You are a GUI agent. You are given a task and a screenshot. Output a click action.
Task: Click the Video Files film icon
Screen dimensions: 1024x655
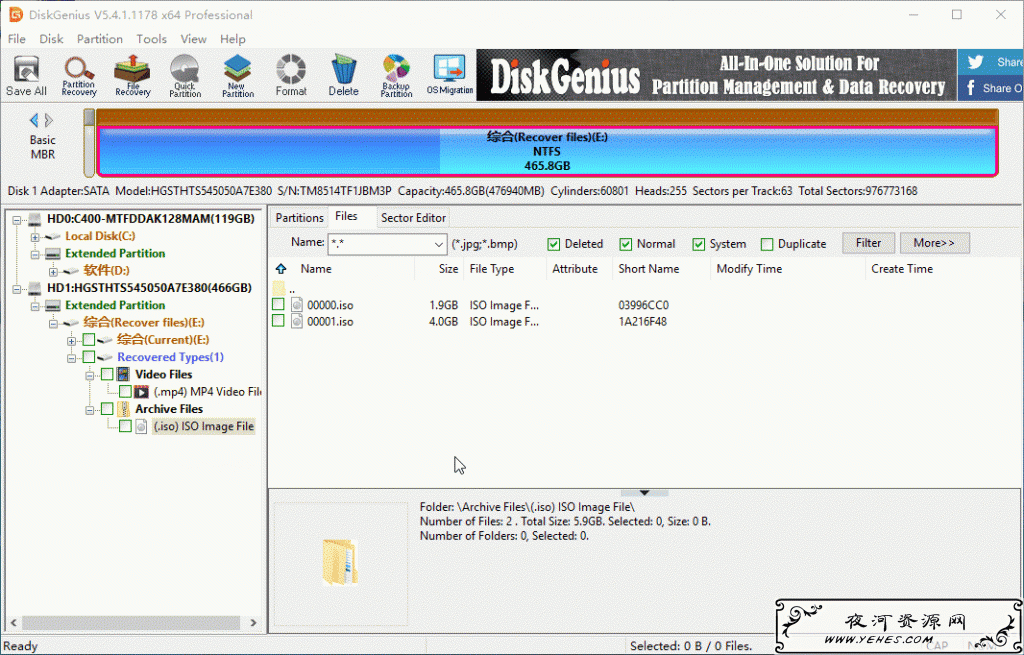coord(123,374)
